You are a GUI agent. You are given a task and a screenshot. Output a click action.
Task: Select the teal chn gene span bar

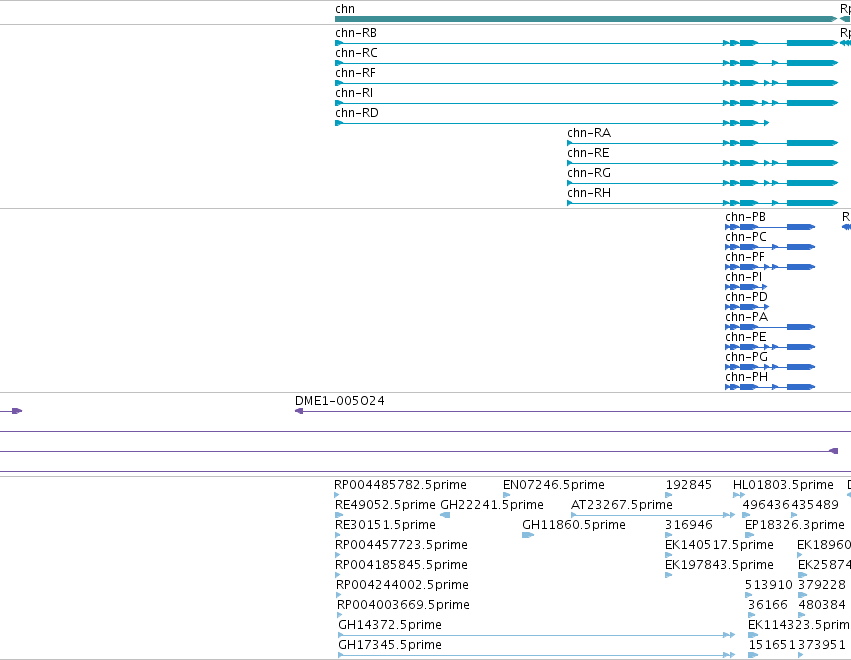tap(586, 19)
